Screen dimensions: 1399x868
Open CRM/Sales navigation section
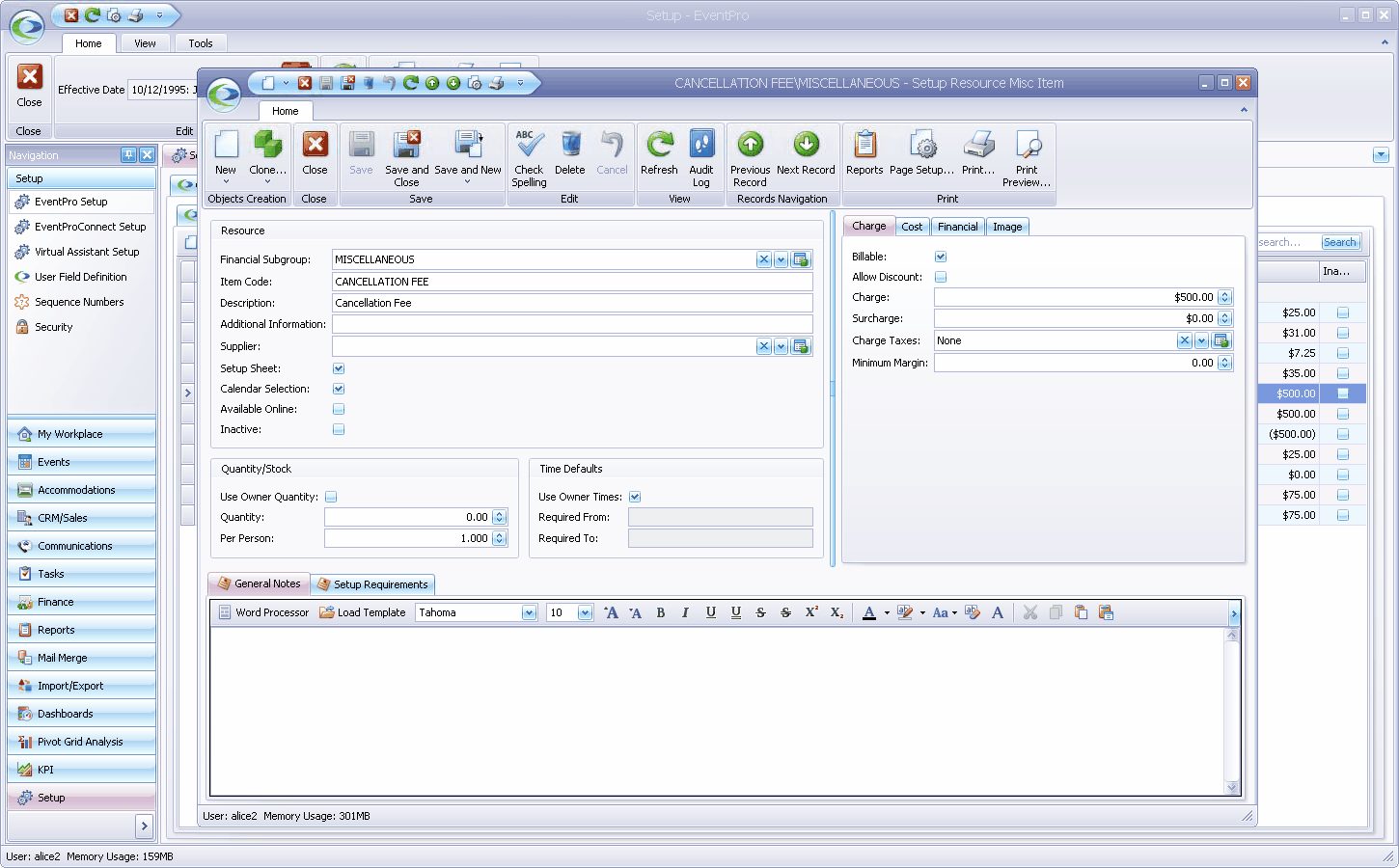[x=81, y=518]
